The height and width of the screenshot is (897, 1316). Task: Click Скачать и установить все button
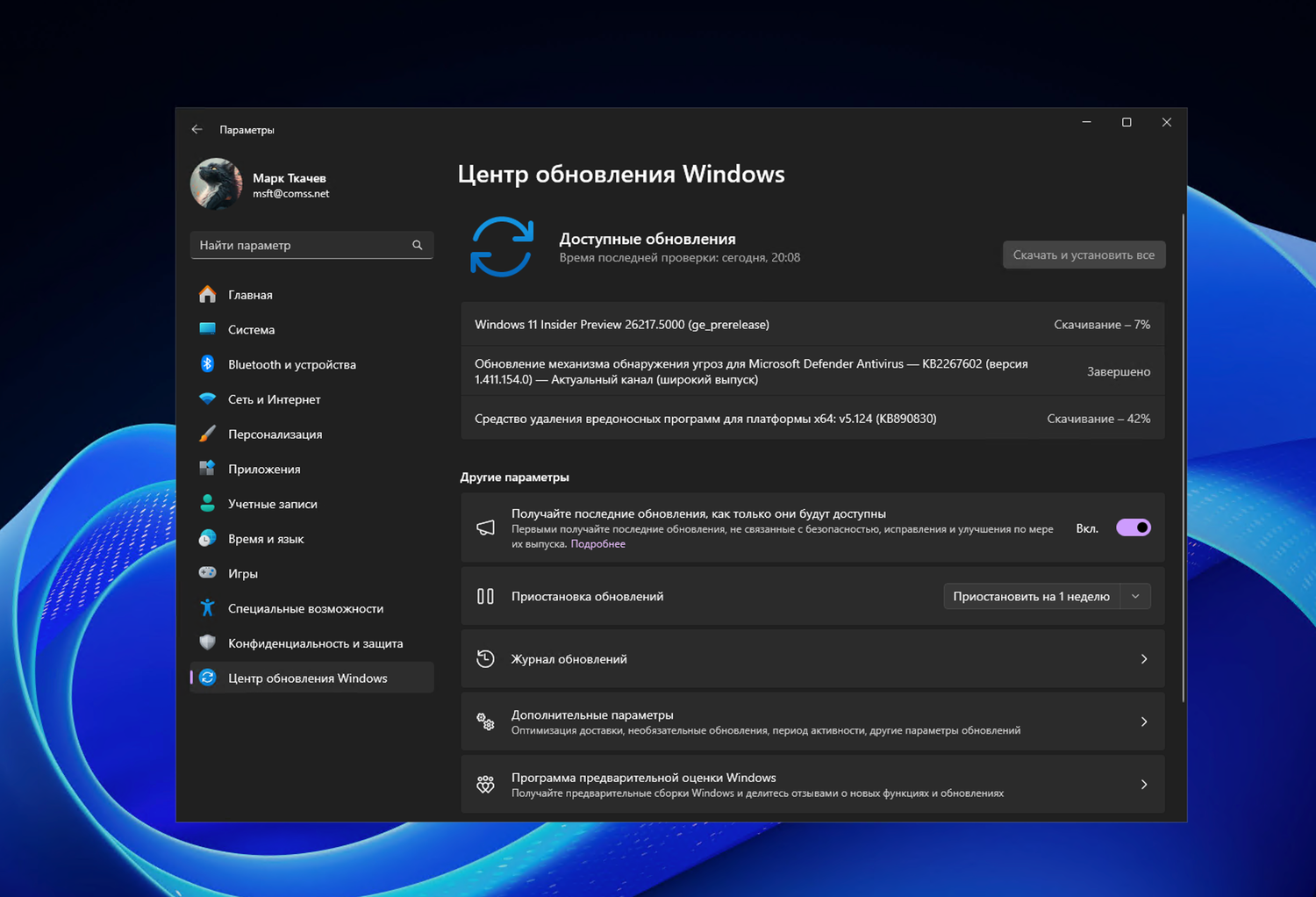[x=1084, y=255]
